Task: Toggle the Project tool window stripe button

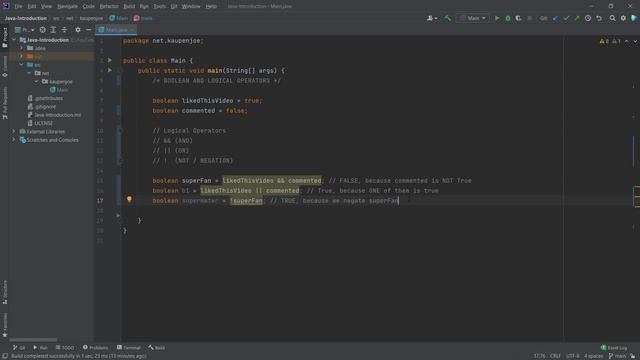Action: click(5, 38)
